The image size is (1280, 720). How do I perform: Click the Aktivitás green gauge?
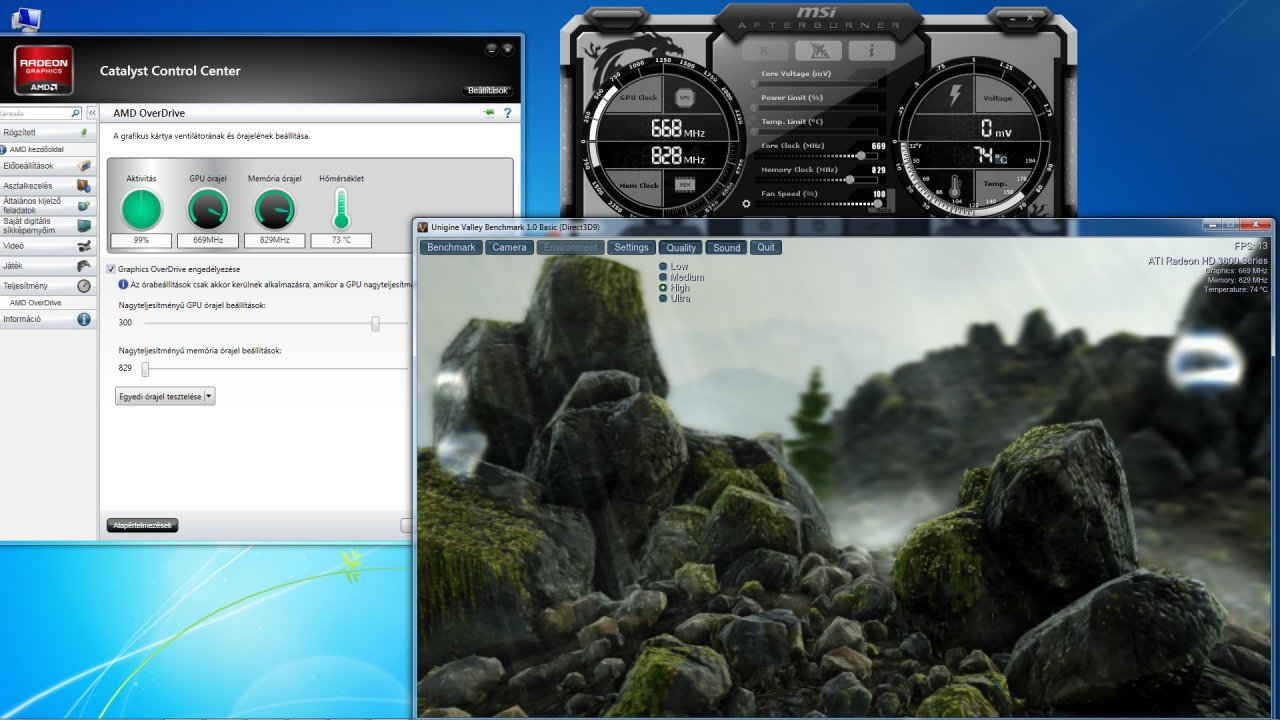[x=141, y=209]
